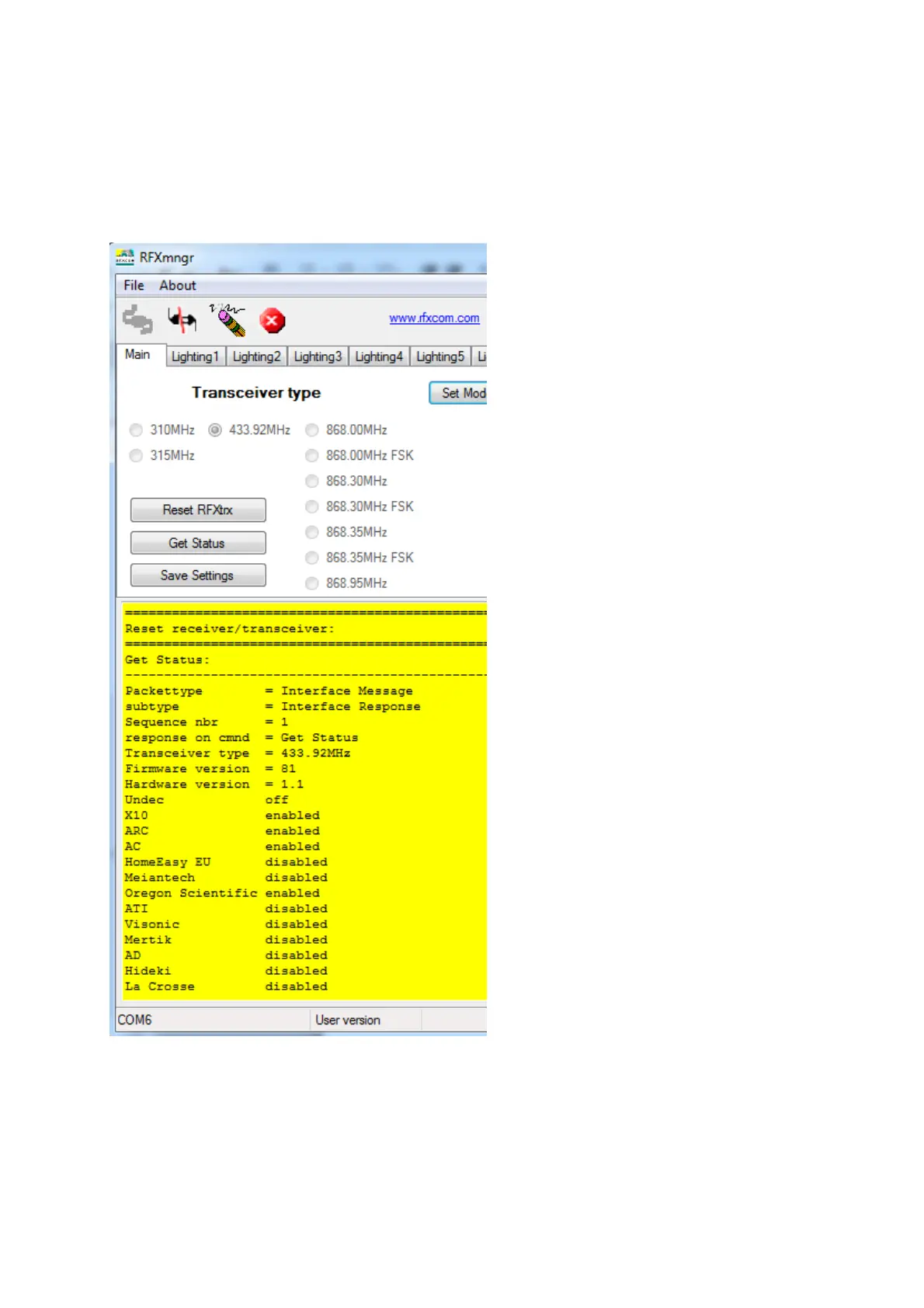Switch to the Main tab
The height and width of the screenshot is (1308, 924).
tap(138, 355)
